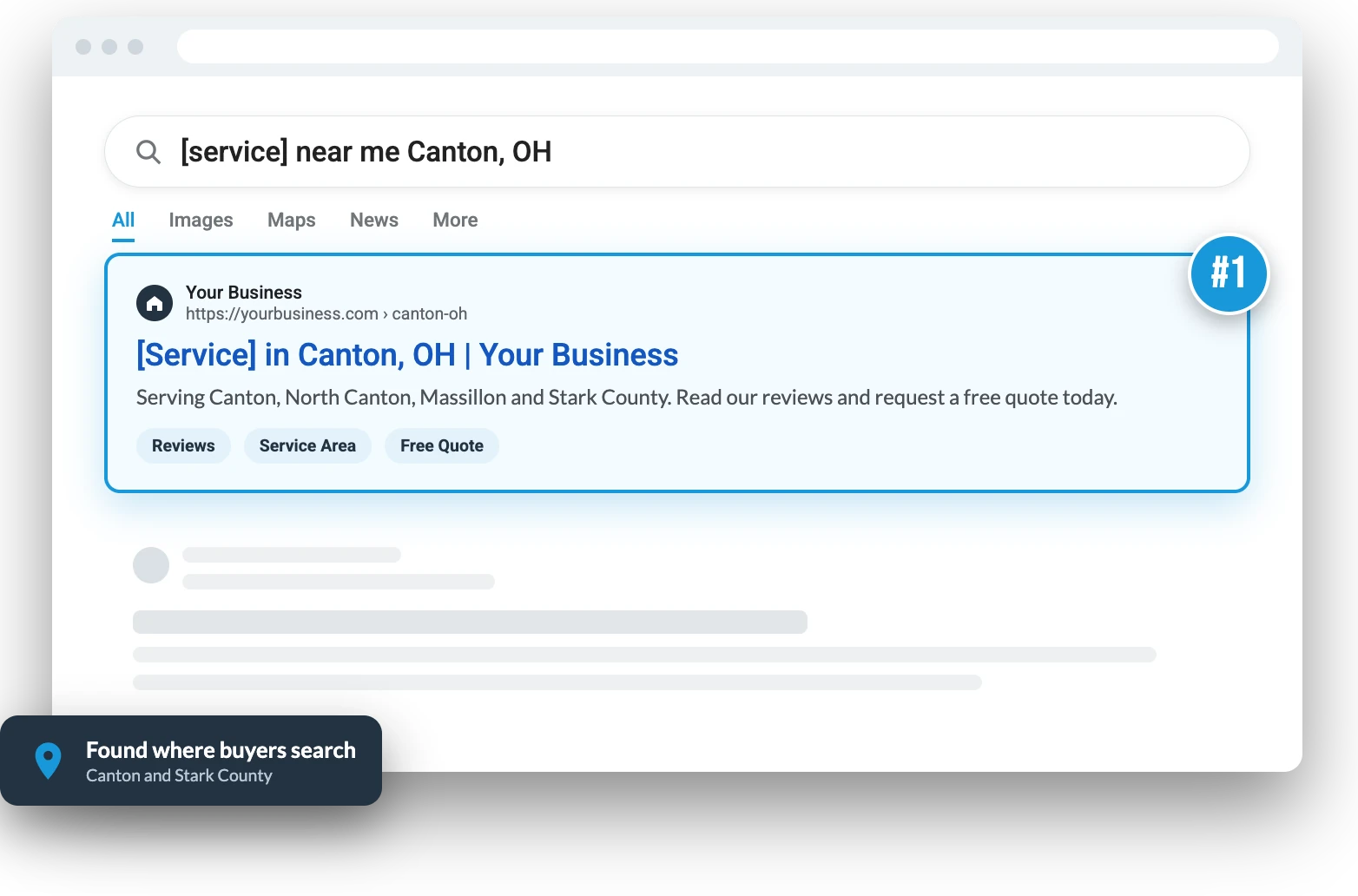Switch to the Images tab
Screen dimensions: 1358x896
[201, 220]
